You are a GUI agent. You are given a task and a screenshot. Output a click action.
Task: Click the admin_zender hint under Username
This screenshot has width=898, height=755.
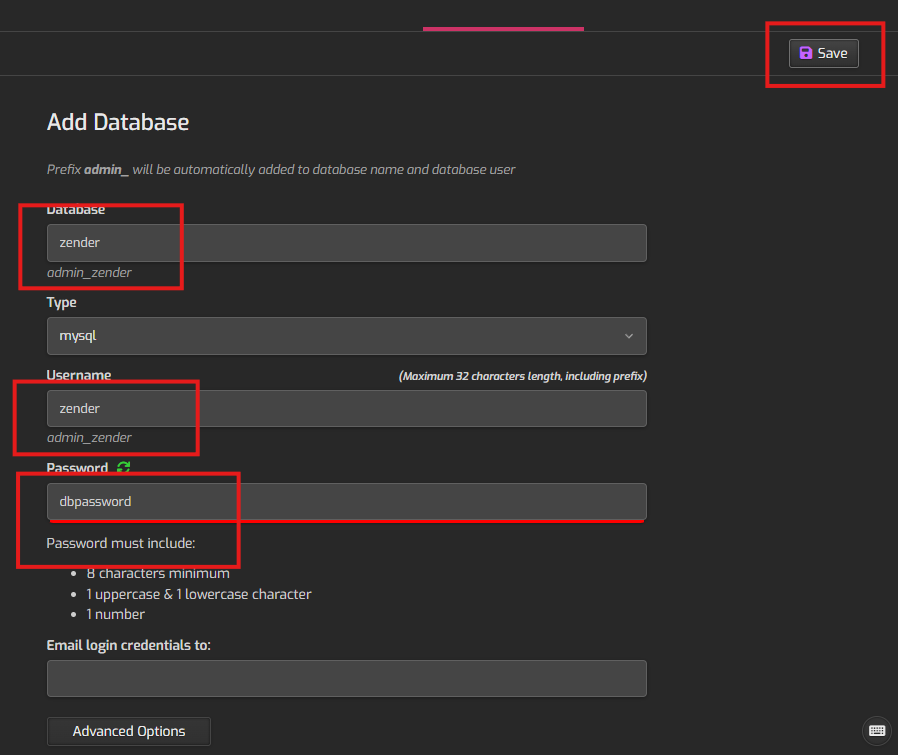coord(89,437)
